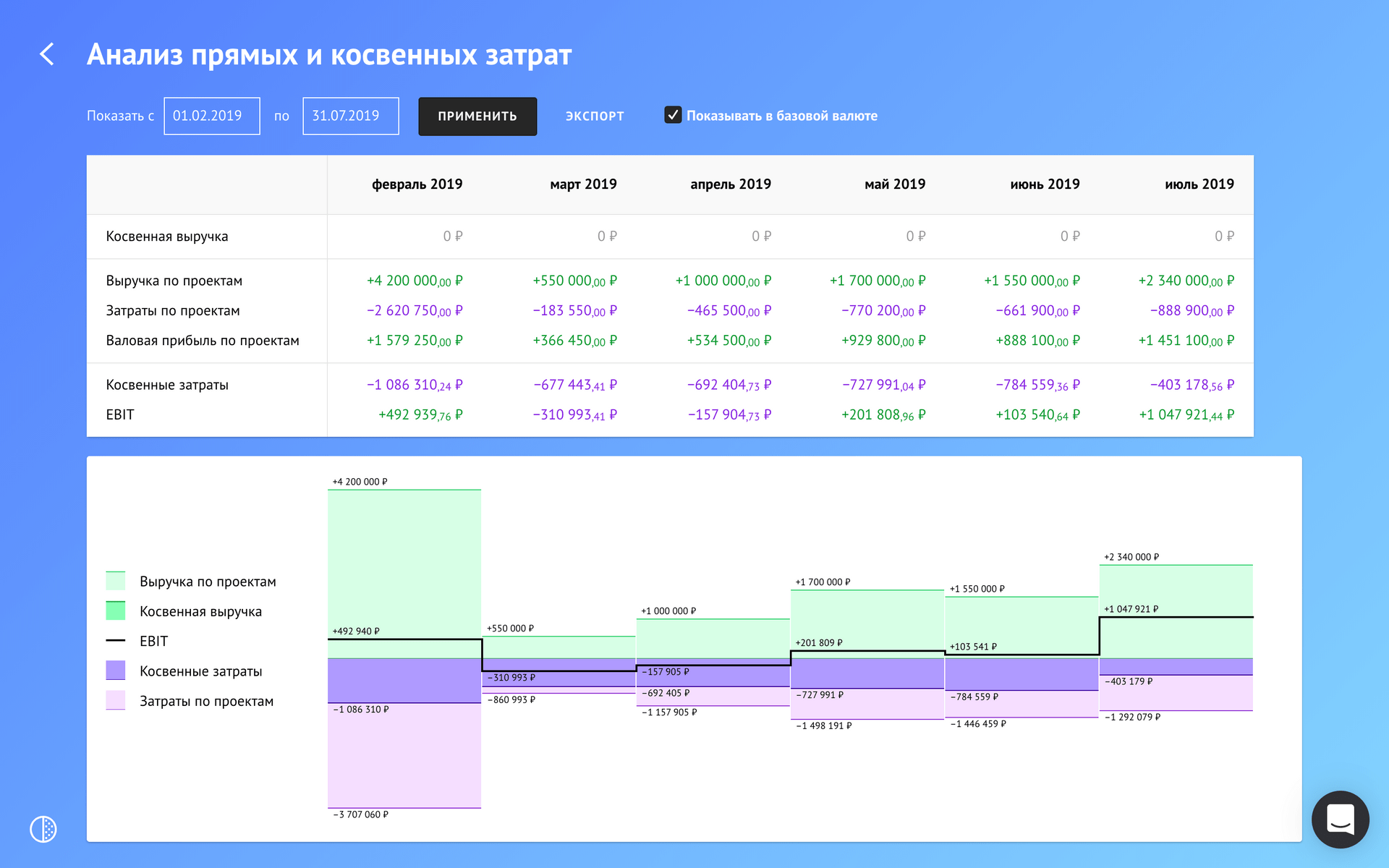Screen dimensions: 1389x868
Task: Open the chat support bubble
Action: coord(1340,819)
